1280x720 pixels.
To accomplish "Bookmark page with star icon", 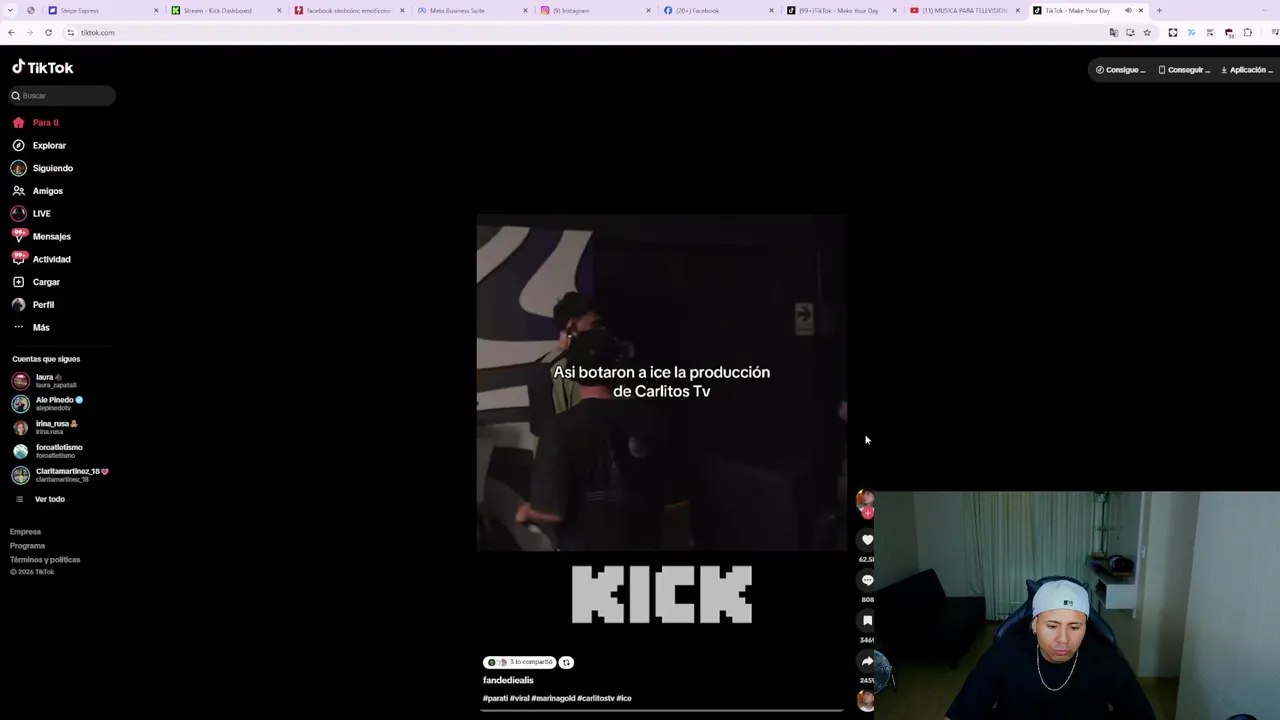I will 1147,32.
